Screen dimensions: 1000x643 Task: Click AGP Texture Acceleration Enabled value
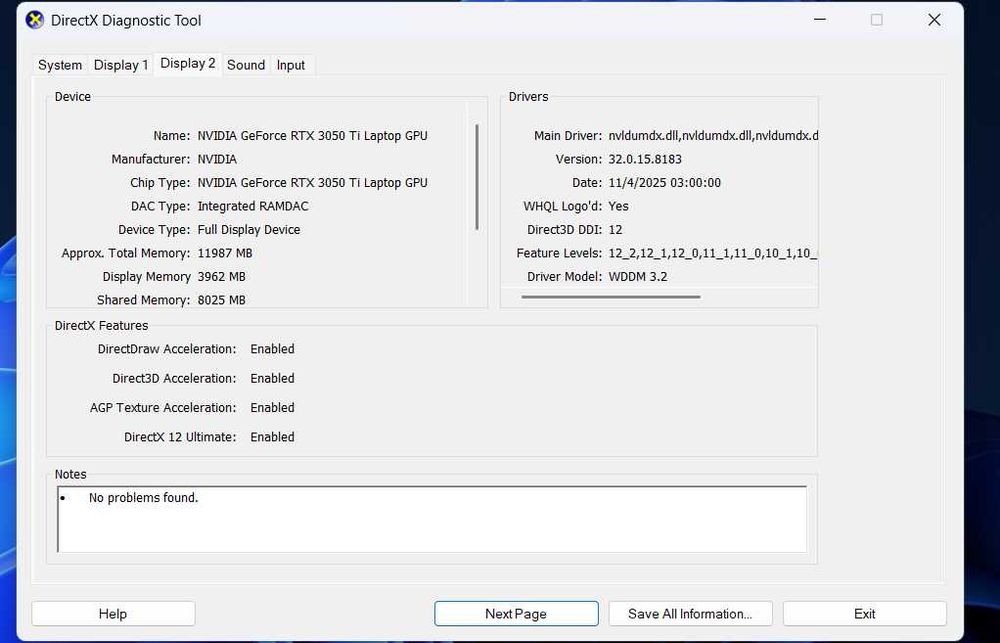pyautogui.click(x=272, y=408)
